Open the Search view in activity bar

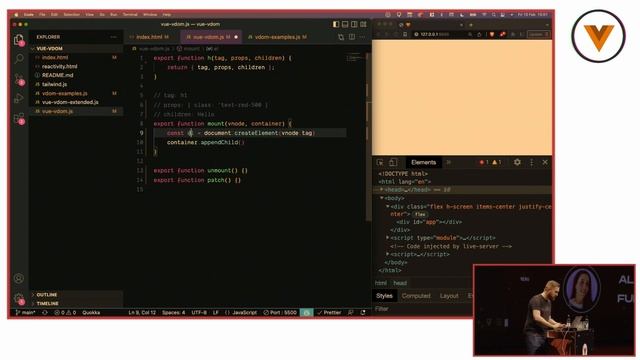(19, 59)
